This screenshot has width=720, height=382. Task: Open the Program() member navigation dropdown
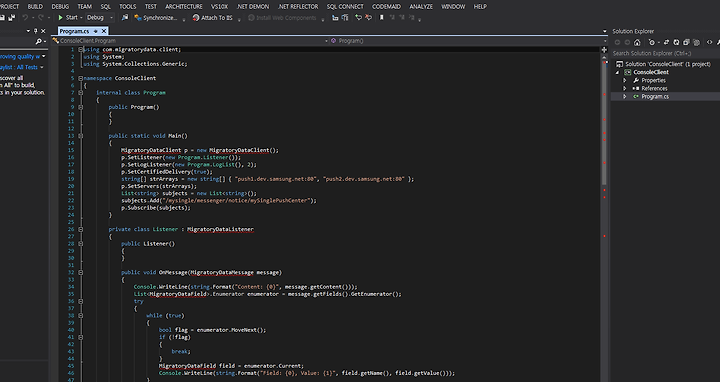pos(468,41)
